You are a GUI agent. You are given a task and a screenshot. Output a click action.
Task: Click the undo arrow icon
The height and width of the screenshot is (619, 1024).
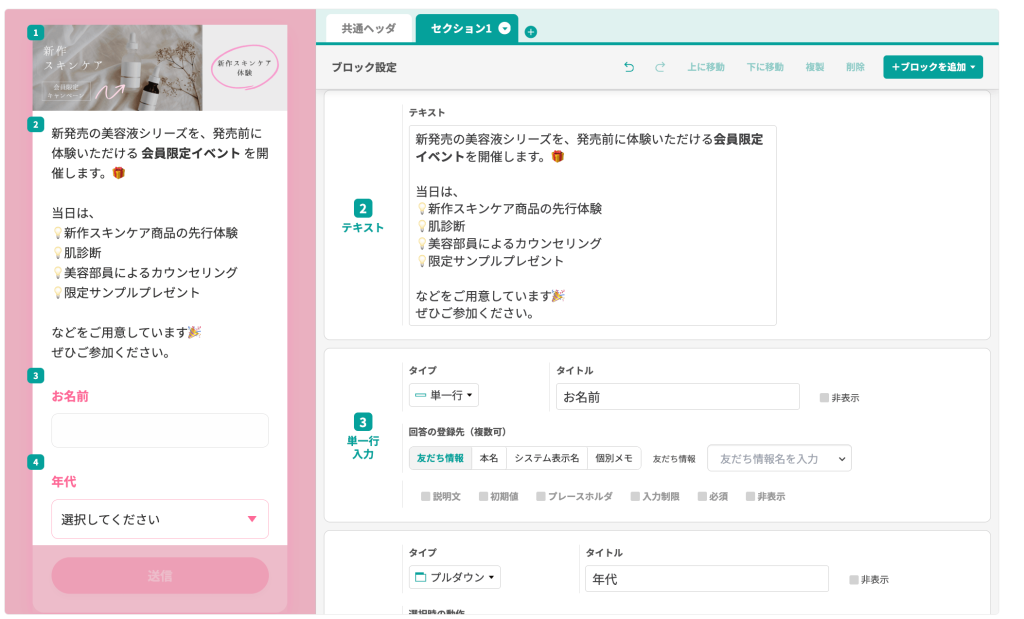tap(629, 67)
